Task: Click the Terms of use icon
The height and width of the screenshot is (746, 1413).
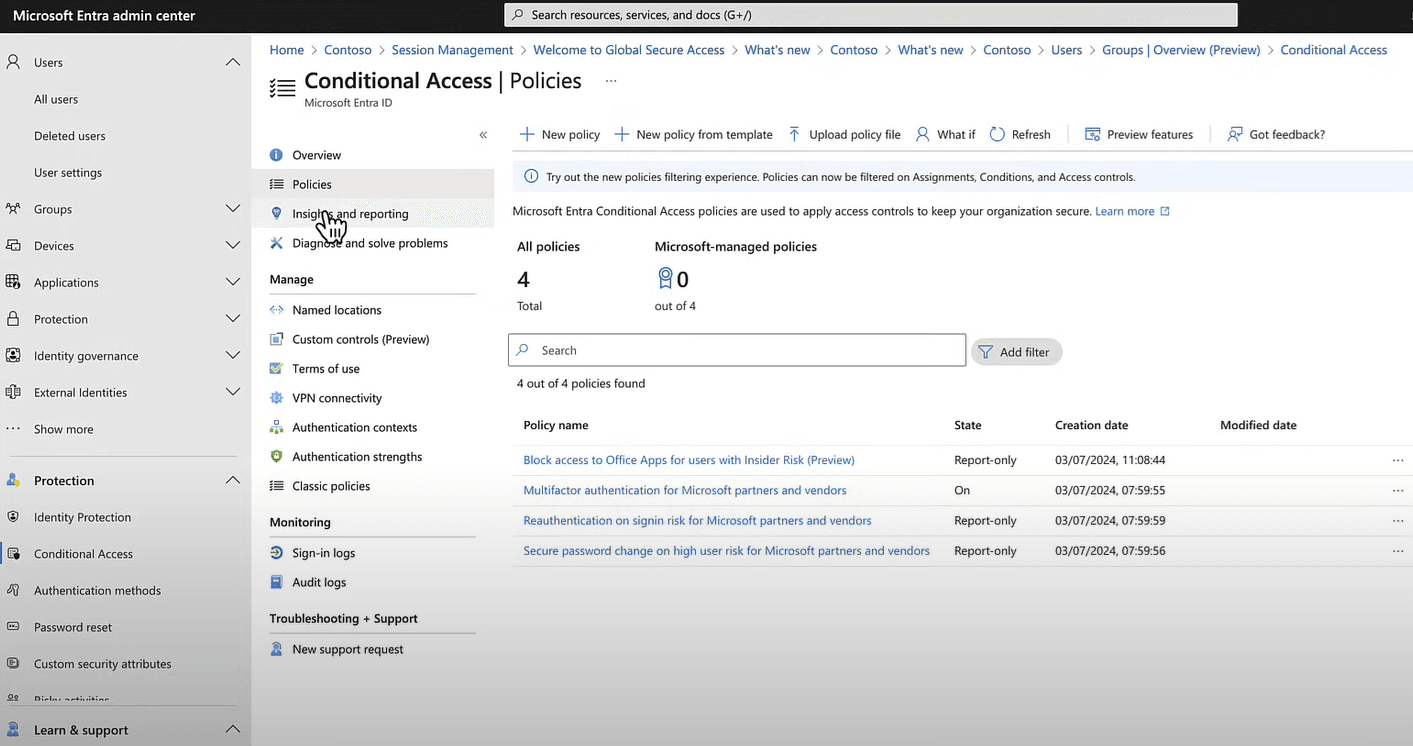Action: tap(277, 368)
